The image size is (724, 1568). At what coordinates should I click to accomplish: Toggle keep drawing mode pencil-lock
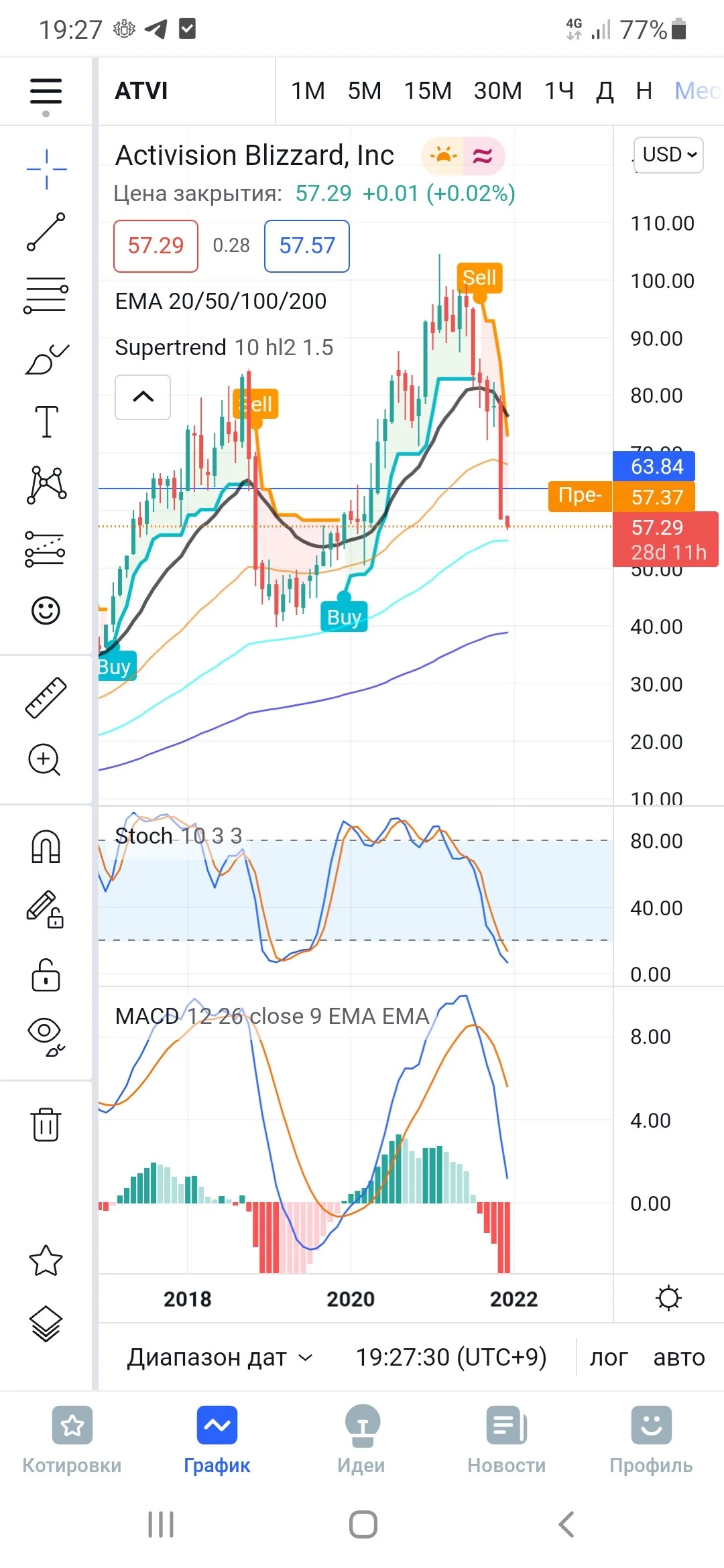[x=45, y=909]
